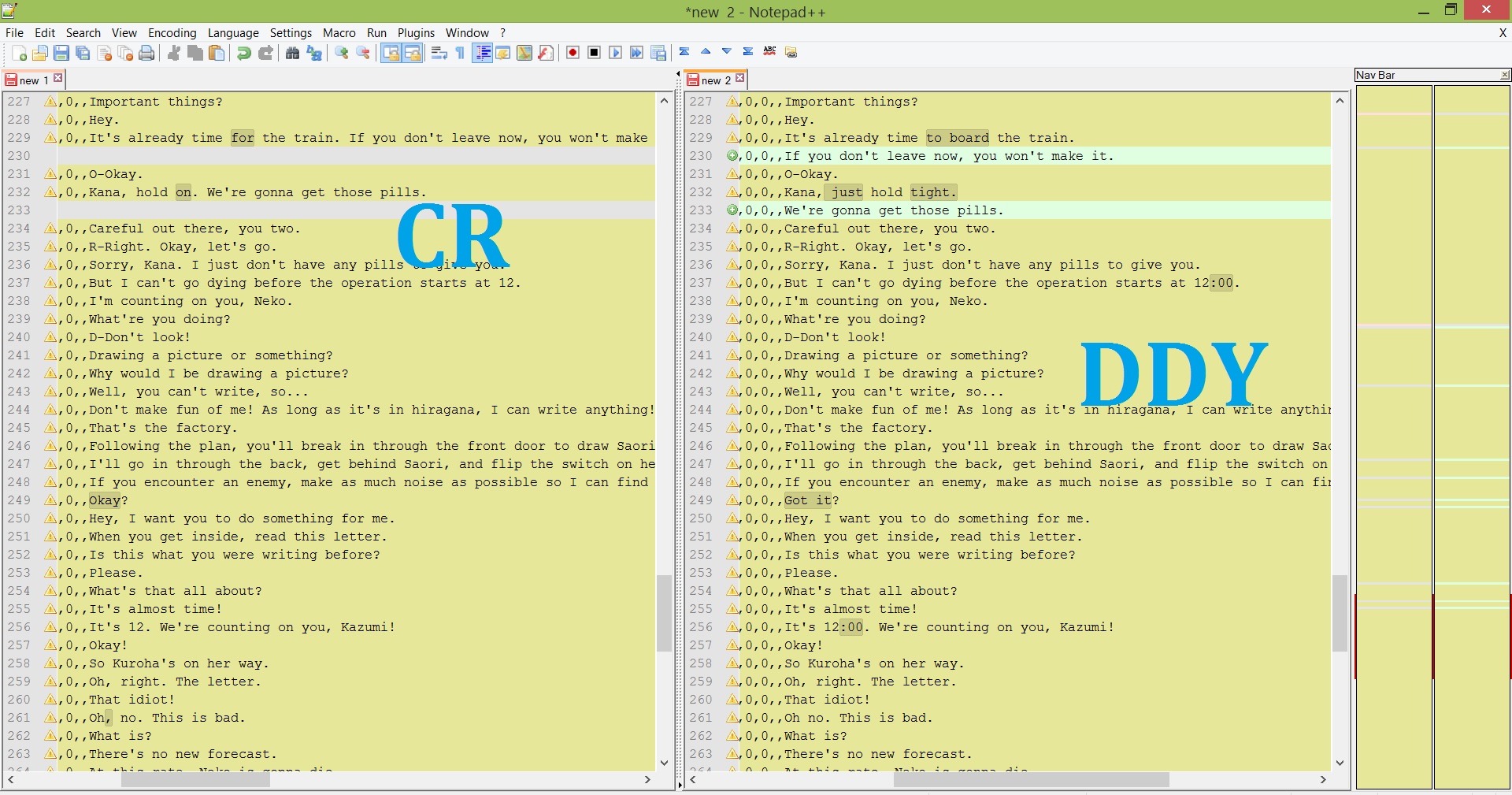Click the Zoom Out magnifier icon
Image resolution: width=1512 pixels, height=795 pixels.
(x=363, y=53)
